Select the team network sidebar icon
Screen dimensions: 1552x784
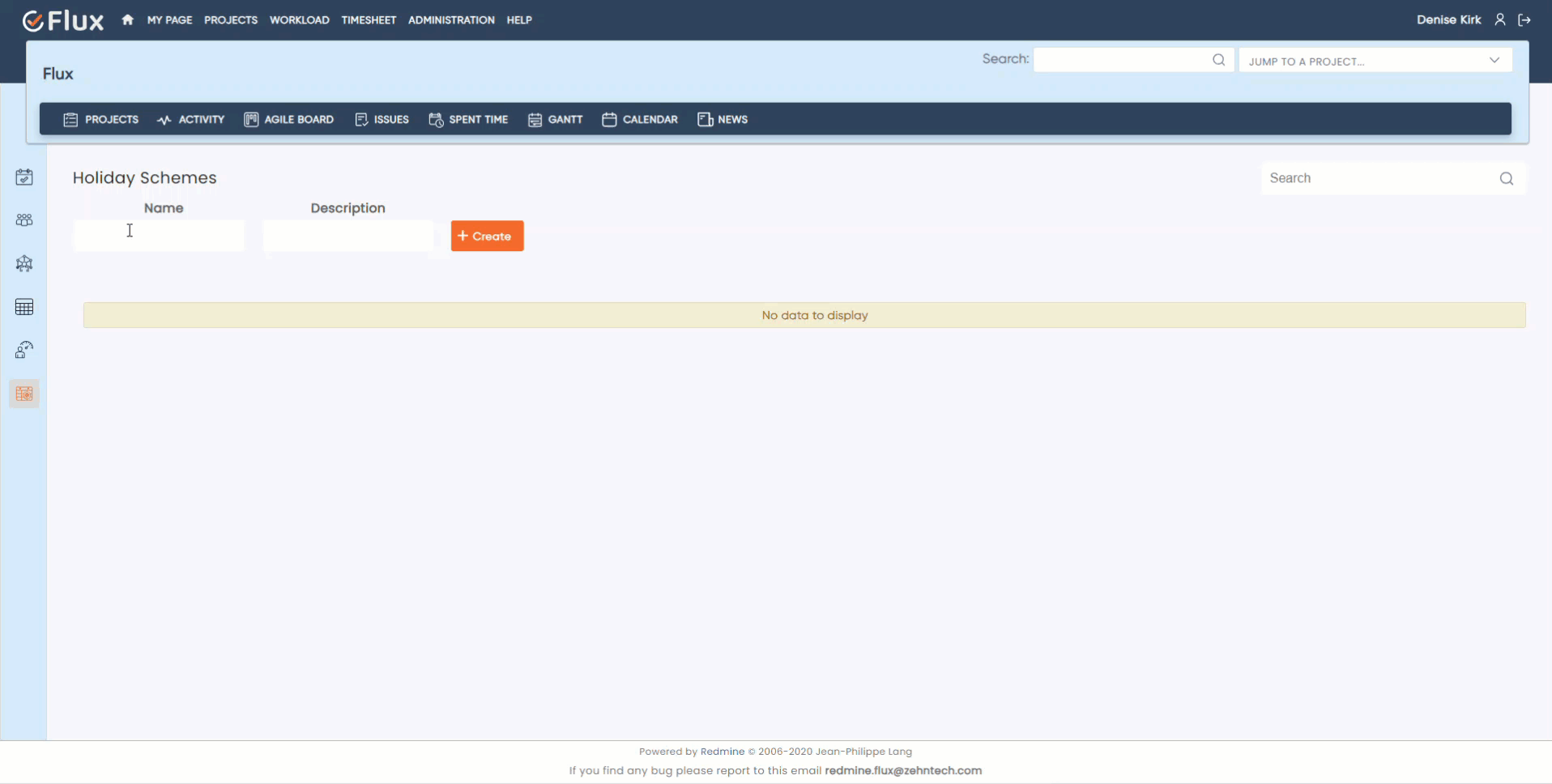click(24, 263)
